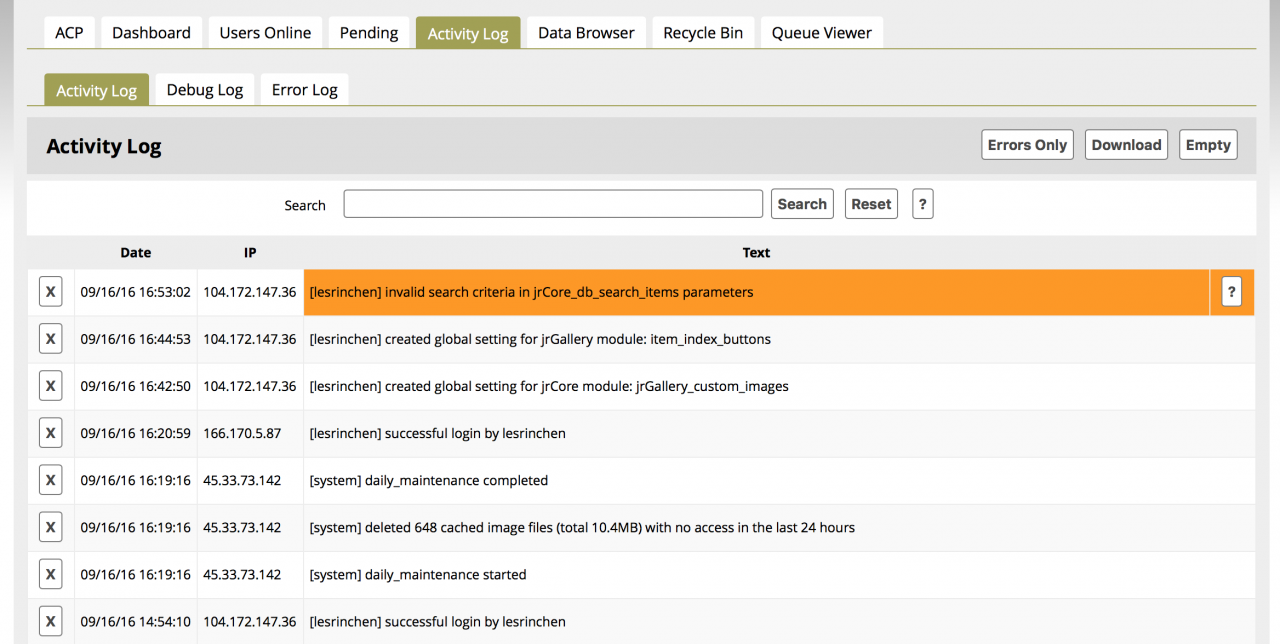Go to the Dashboard tab
Screen dimensions: 1280x644
point(151,33)
